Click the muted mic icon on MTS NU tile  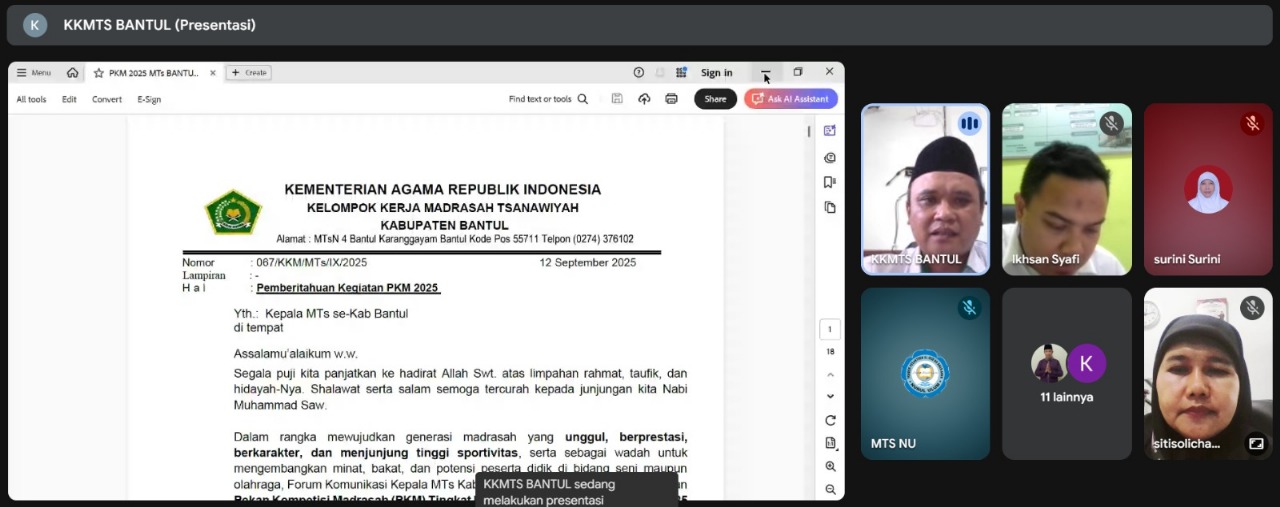(x=969, y=308)
